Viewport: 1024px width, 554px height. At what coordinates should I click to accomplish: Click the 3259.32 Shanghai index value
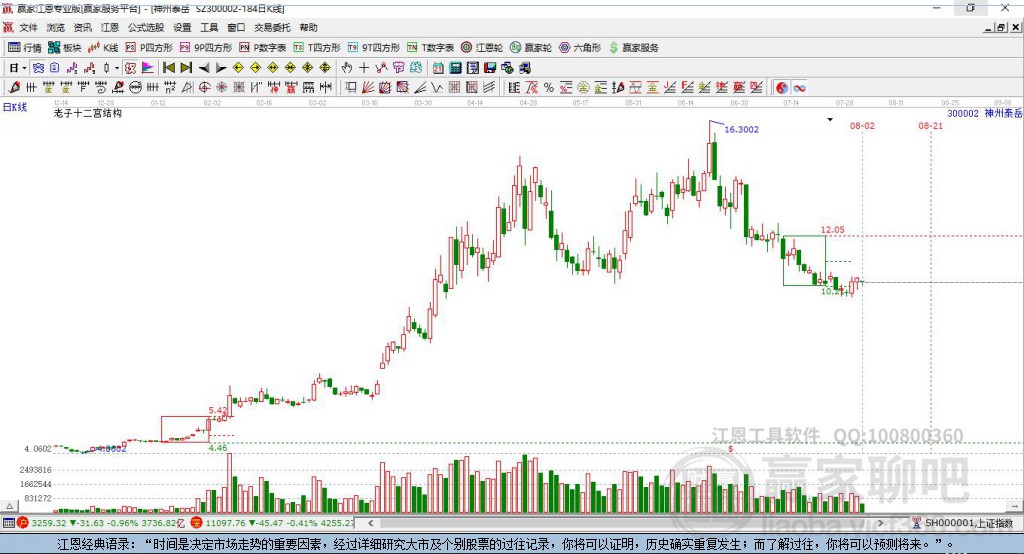pyautogui.click(x=49, y=523)
